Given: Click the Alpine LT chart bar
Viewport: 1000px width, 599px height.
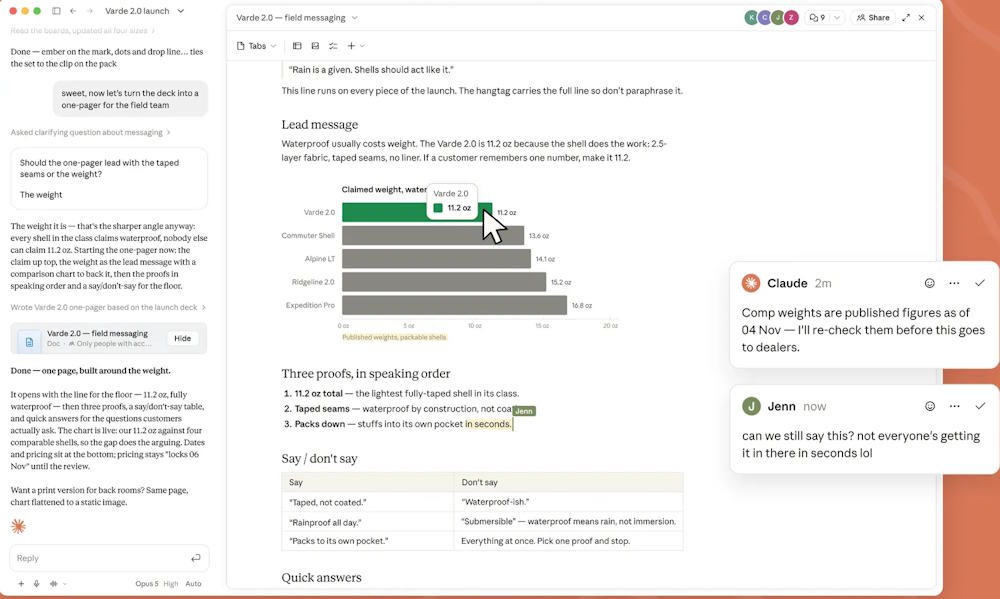Looking at the screenshot, I should point(437,259).
